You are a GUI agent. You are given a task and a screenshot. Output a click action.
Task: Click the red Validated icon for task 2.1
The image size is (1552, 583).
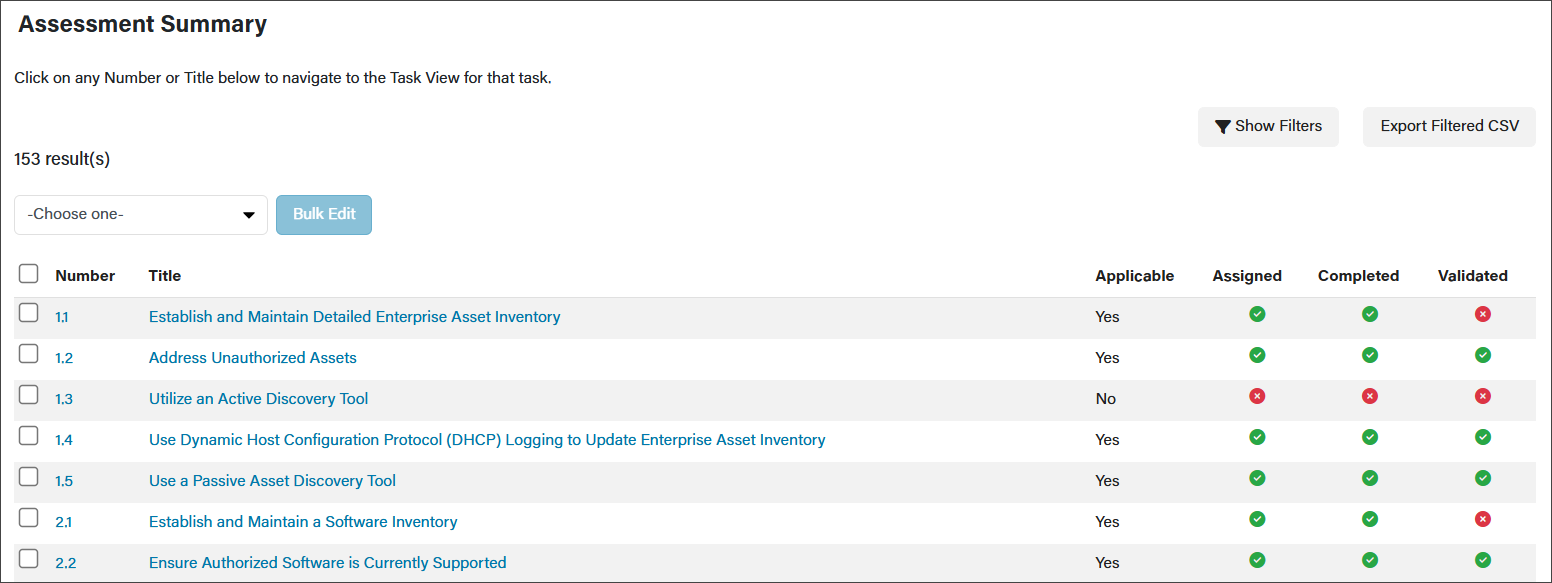click(x=1483, y=519)
